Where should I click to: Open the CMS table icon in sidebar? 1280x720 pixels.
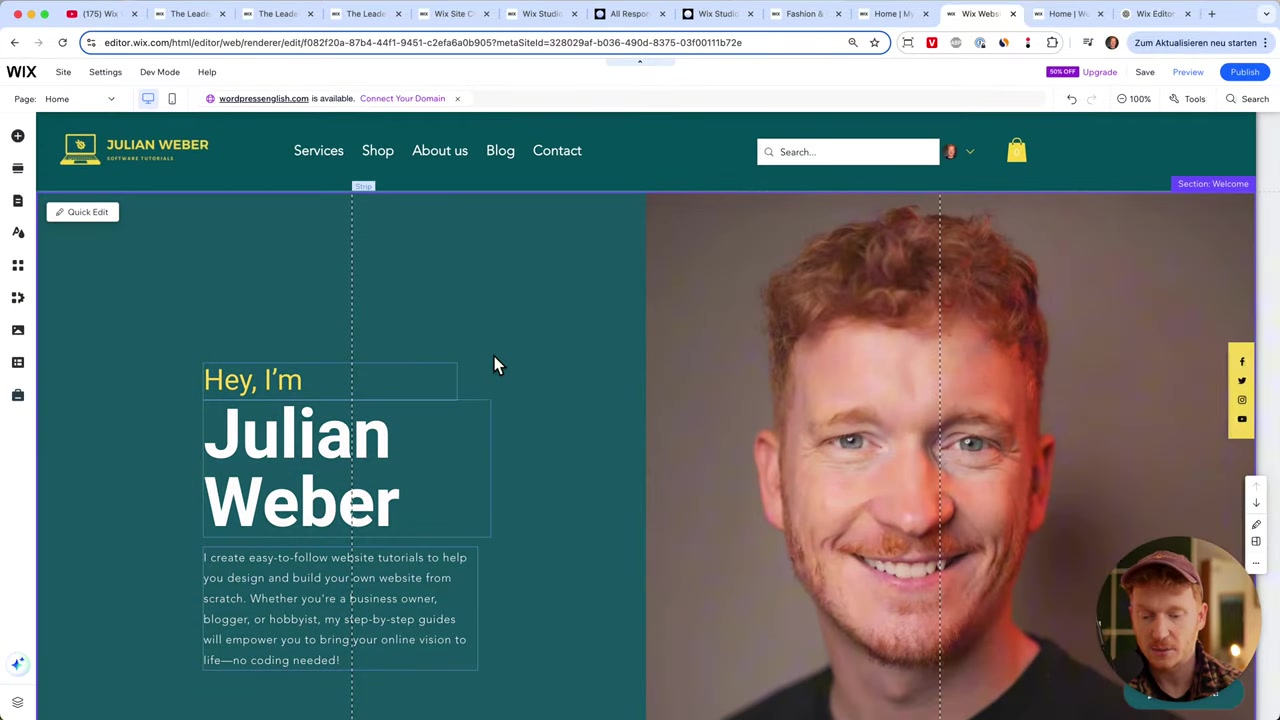point(18,362)
